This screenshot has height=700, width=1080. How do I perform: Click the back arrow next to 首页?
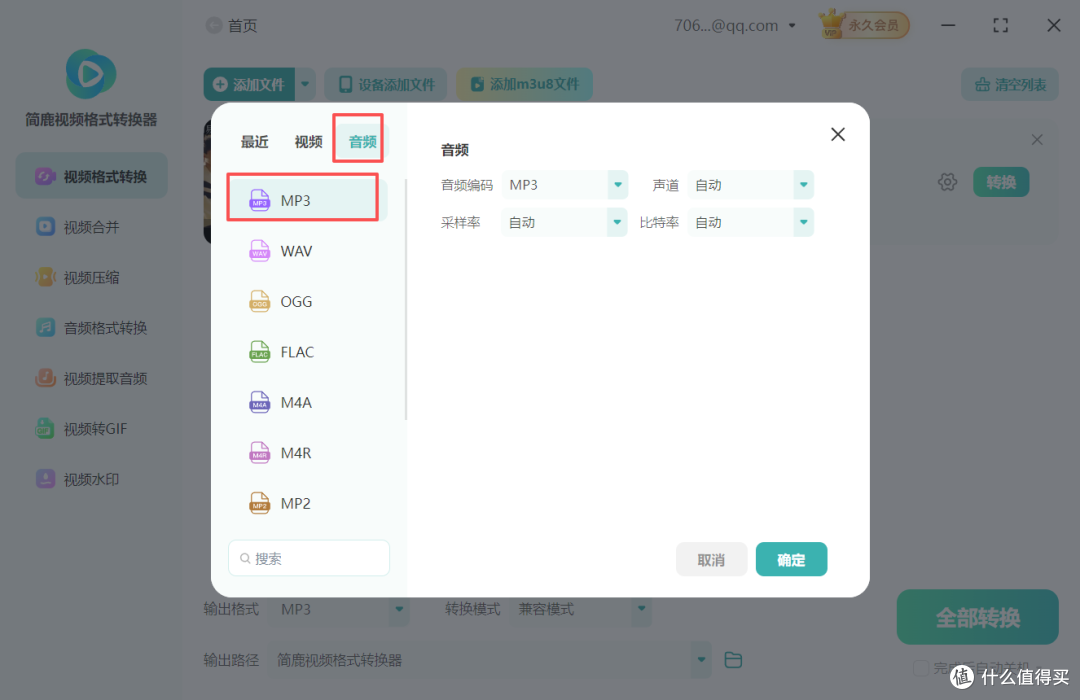coord(214,25)
